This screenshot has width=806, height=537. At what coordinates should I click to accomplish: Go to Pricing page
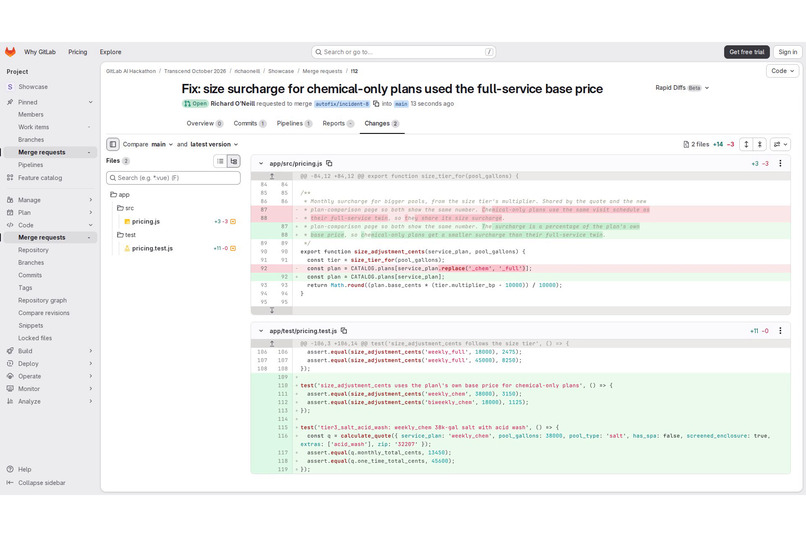click(78, 52)
